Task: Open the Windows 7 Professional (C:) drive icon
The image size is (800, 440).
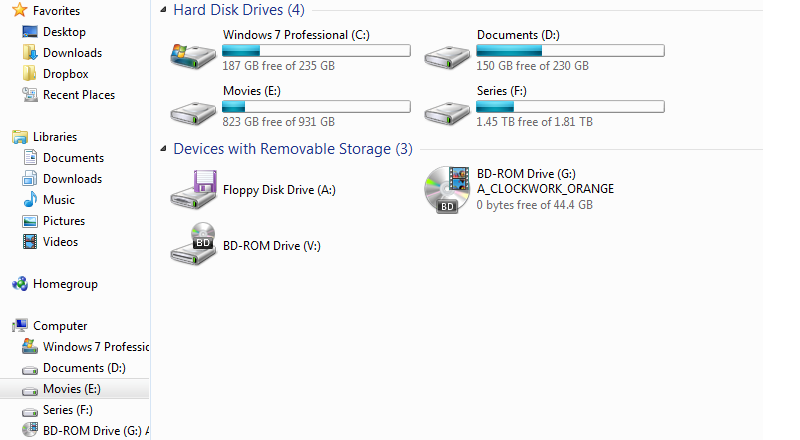Action: click(193, 56)
